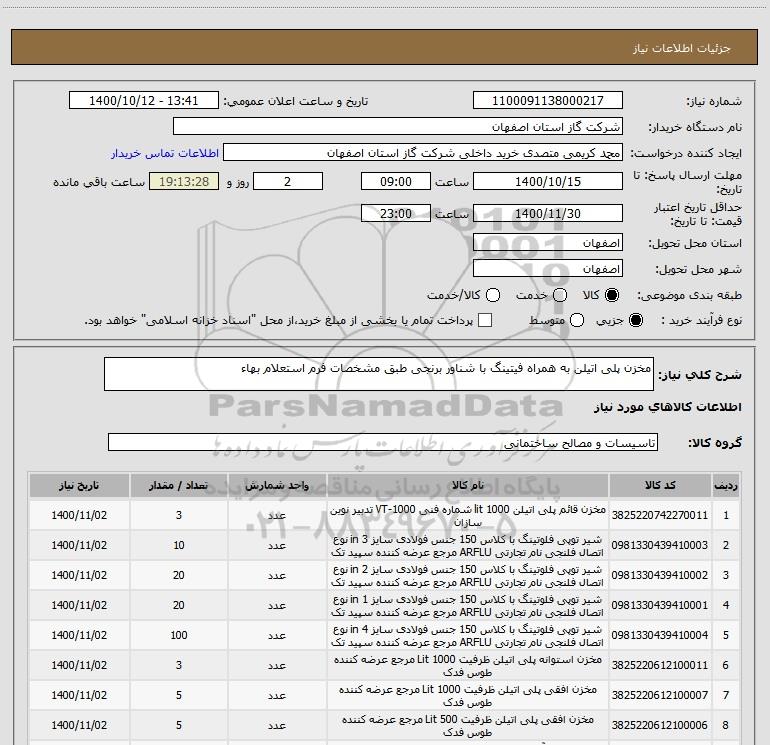This screenshot has width=770, height=745.
Task: Click item code 3825220612100007
Action: coord(660,695)
